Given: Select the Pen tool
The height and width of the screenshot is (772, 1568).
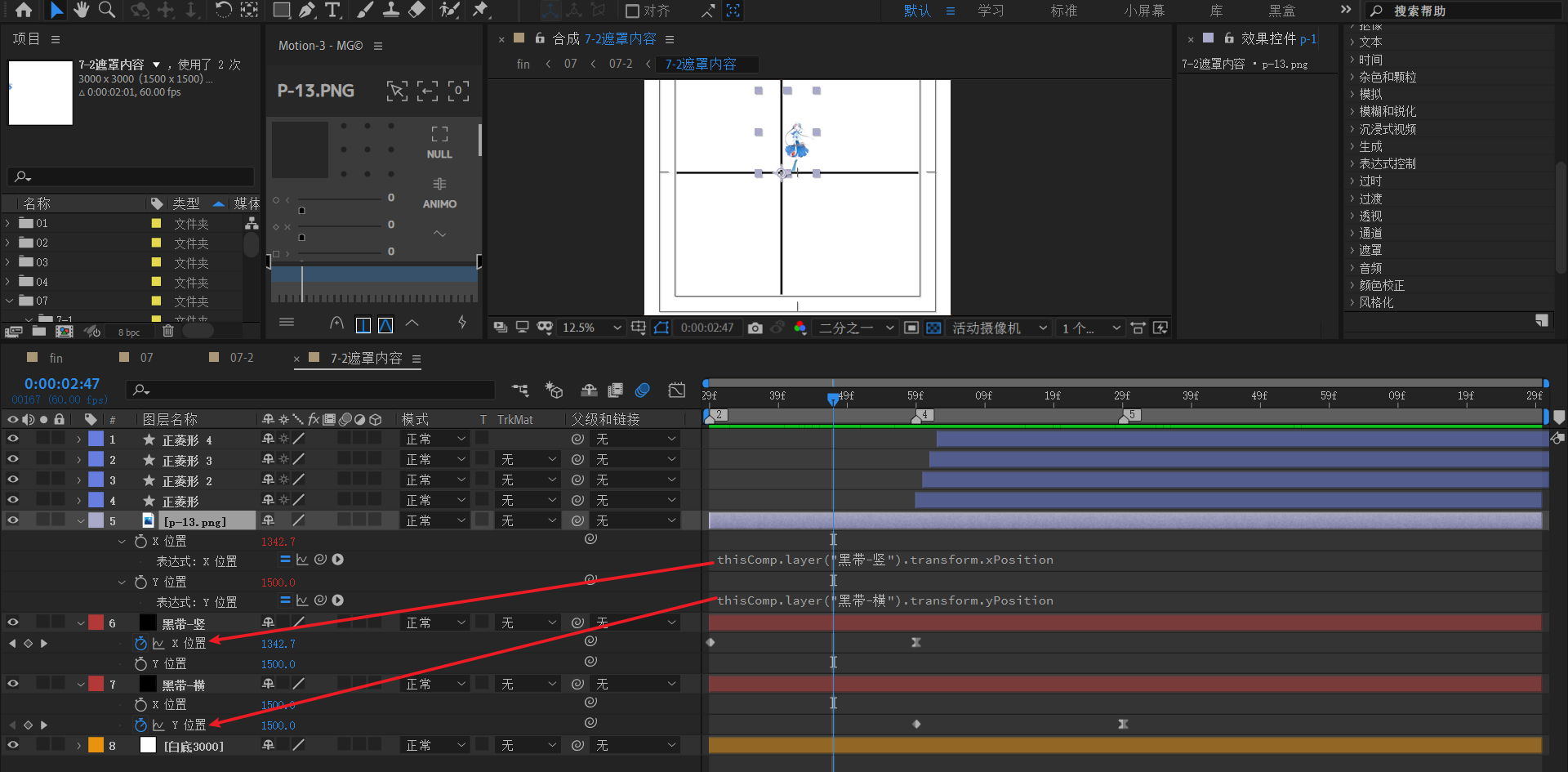Looking at the screenshot, I should click(307, 10).
